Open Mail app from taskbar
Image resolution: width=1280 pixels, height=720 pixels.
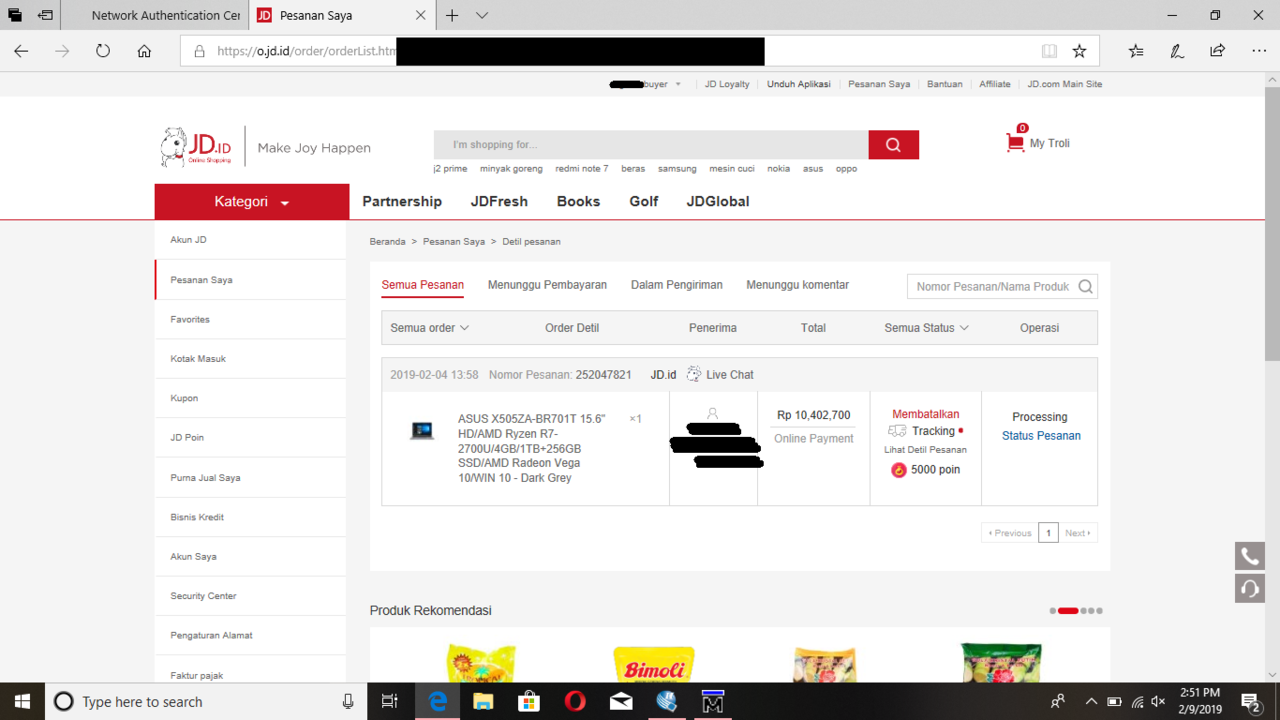tap(621, 702)
